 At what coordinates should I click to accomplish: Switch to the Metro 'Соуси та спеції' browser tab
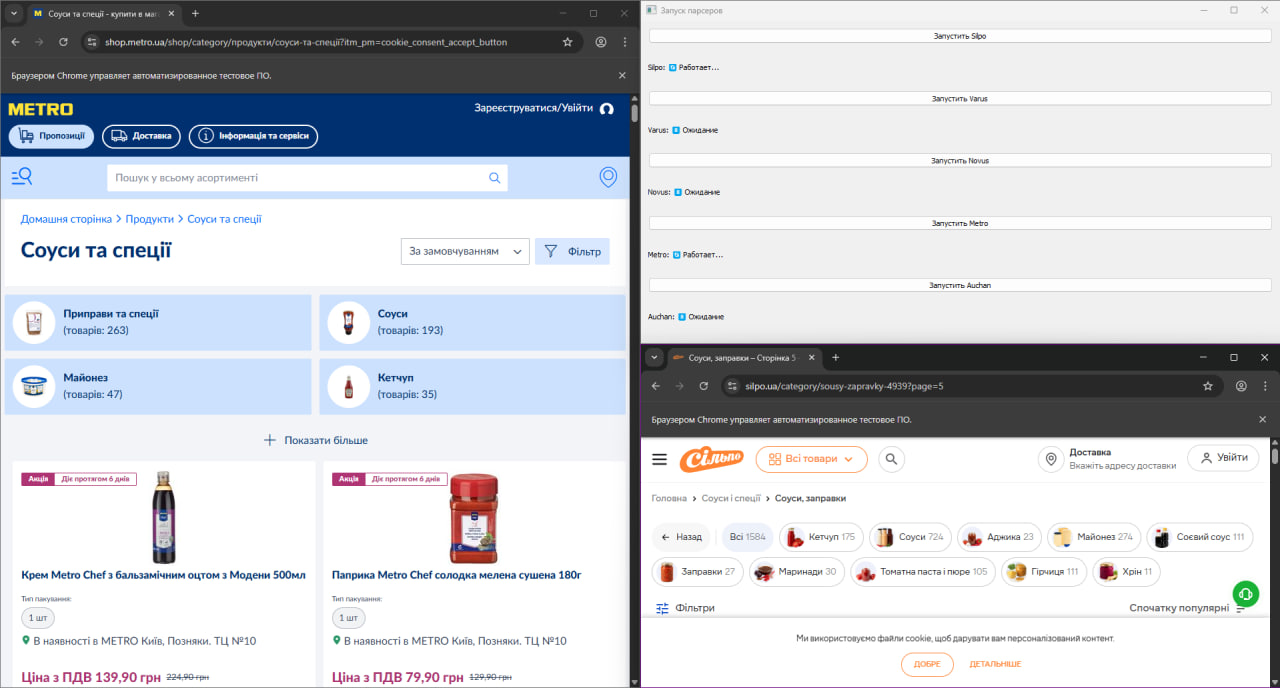(x=103, y=14)
